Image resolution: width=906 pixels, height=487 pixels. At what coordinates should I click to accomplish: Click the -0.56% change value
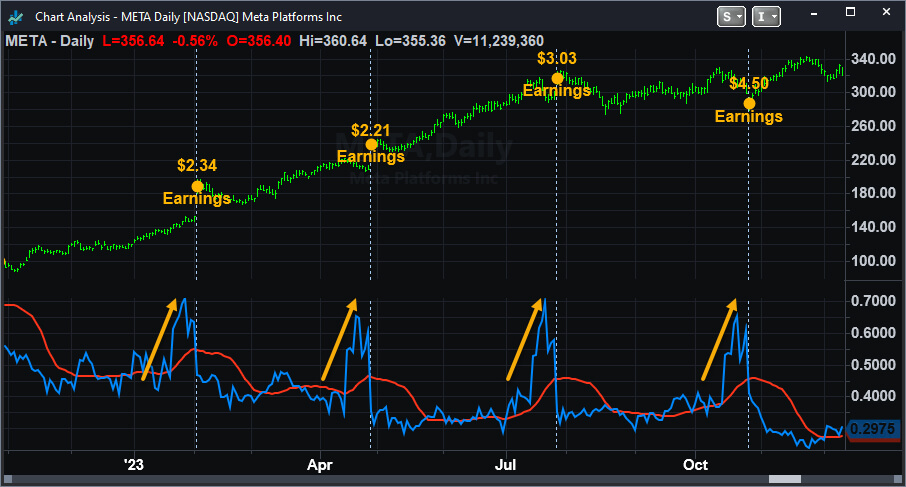(195, 41)
